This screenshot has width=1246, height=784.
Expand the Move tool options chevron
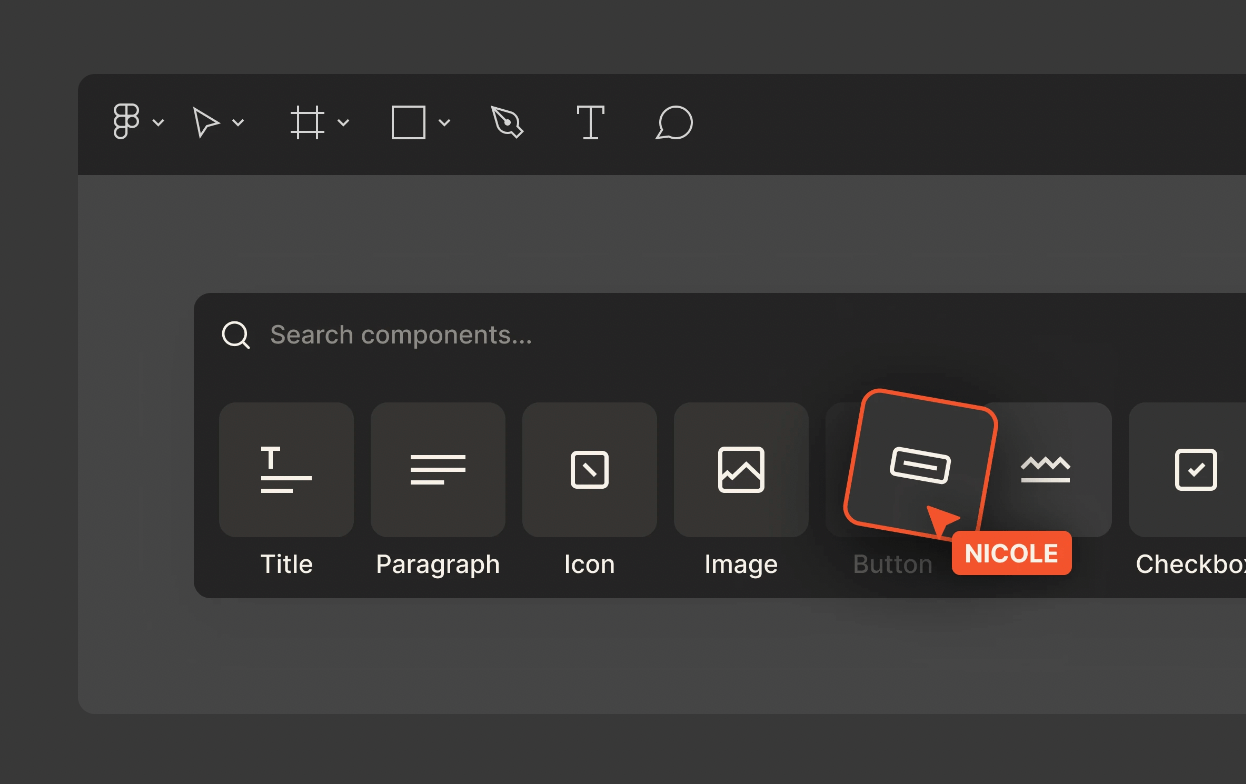(238, 123)
